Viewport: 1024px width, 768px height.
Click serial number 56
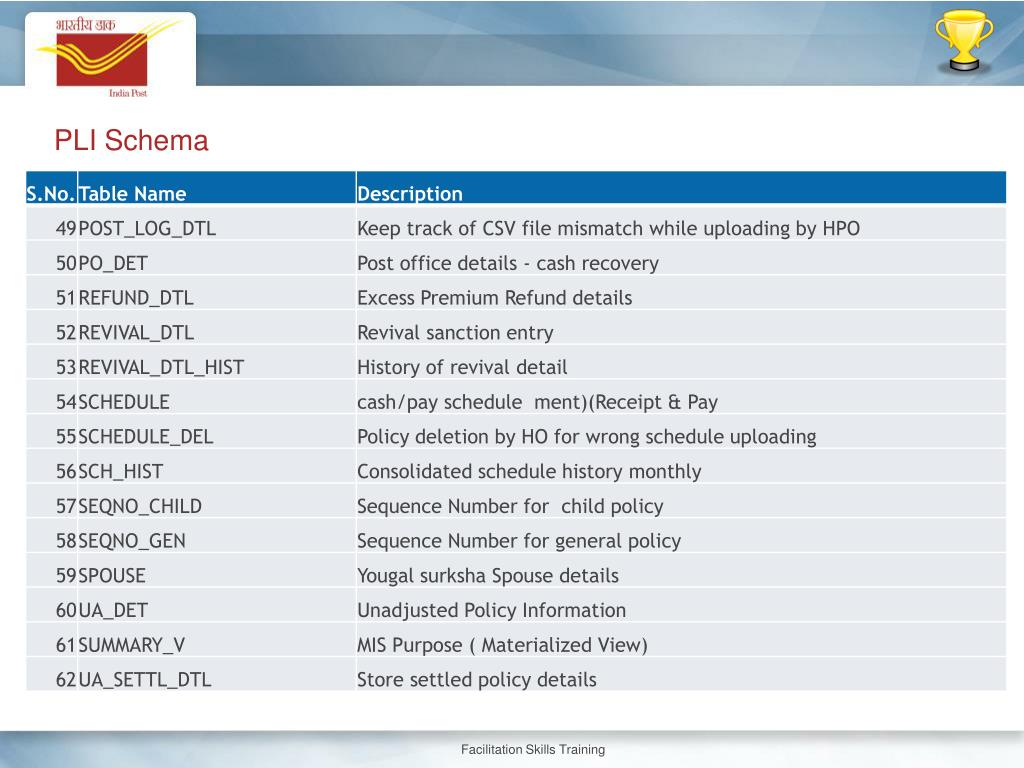(x=66, y=471)
